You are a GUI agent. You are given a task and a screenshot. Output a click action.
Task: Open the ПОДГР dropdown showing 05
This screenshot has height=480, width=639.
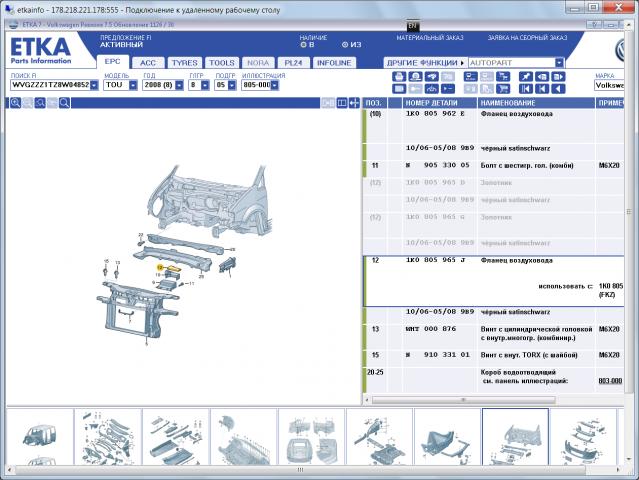(232, 85)
